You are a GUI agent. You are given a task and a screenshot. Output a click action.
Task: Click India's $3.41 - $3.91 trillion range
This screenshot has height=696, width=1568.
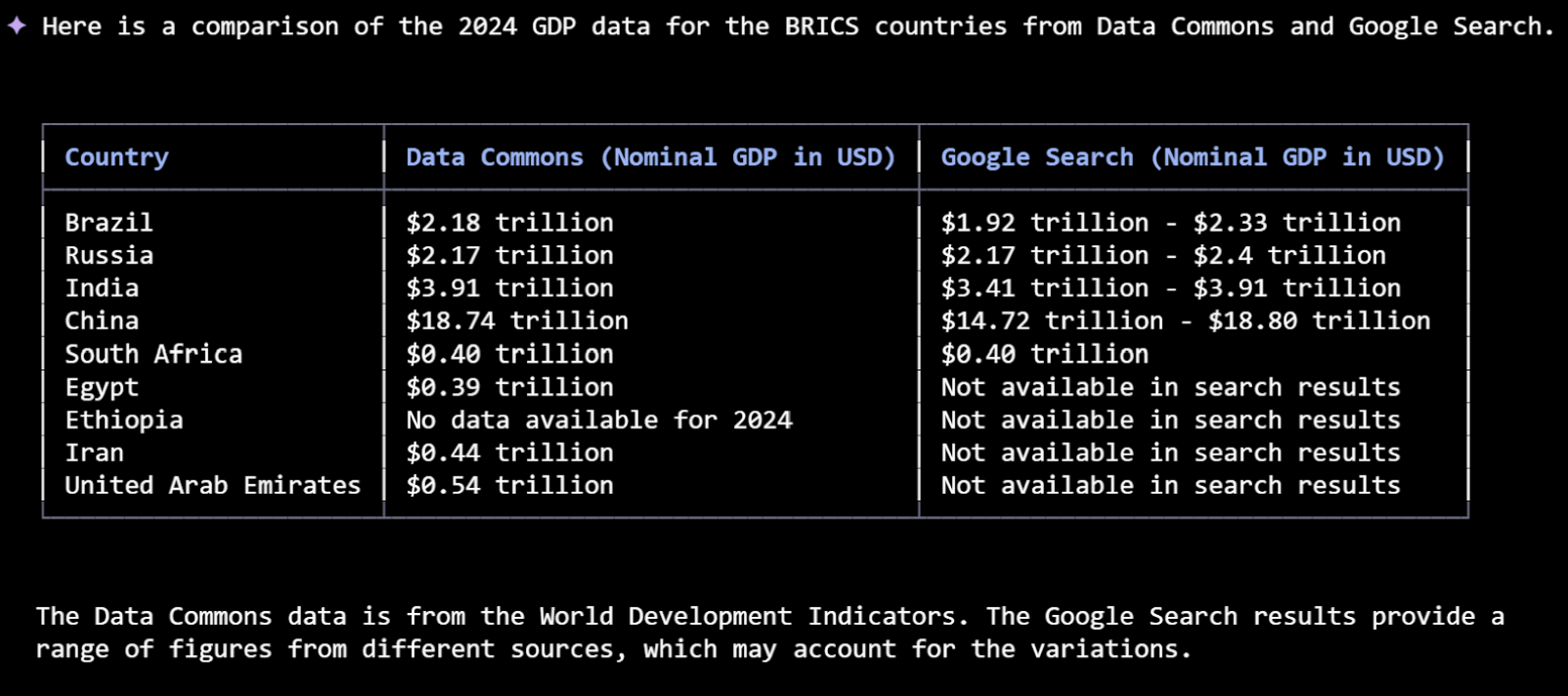point(1170,288)
